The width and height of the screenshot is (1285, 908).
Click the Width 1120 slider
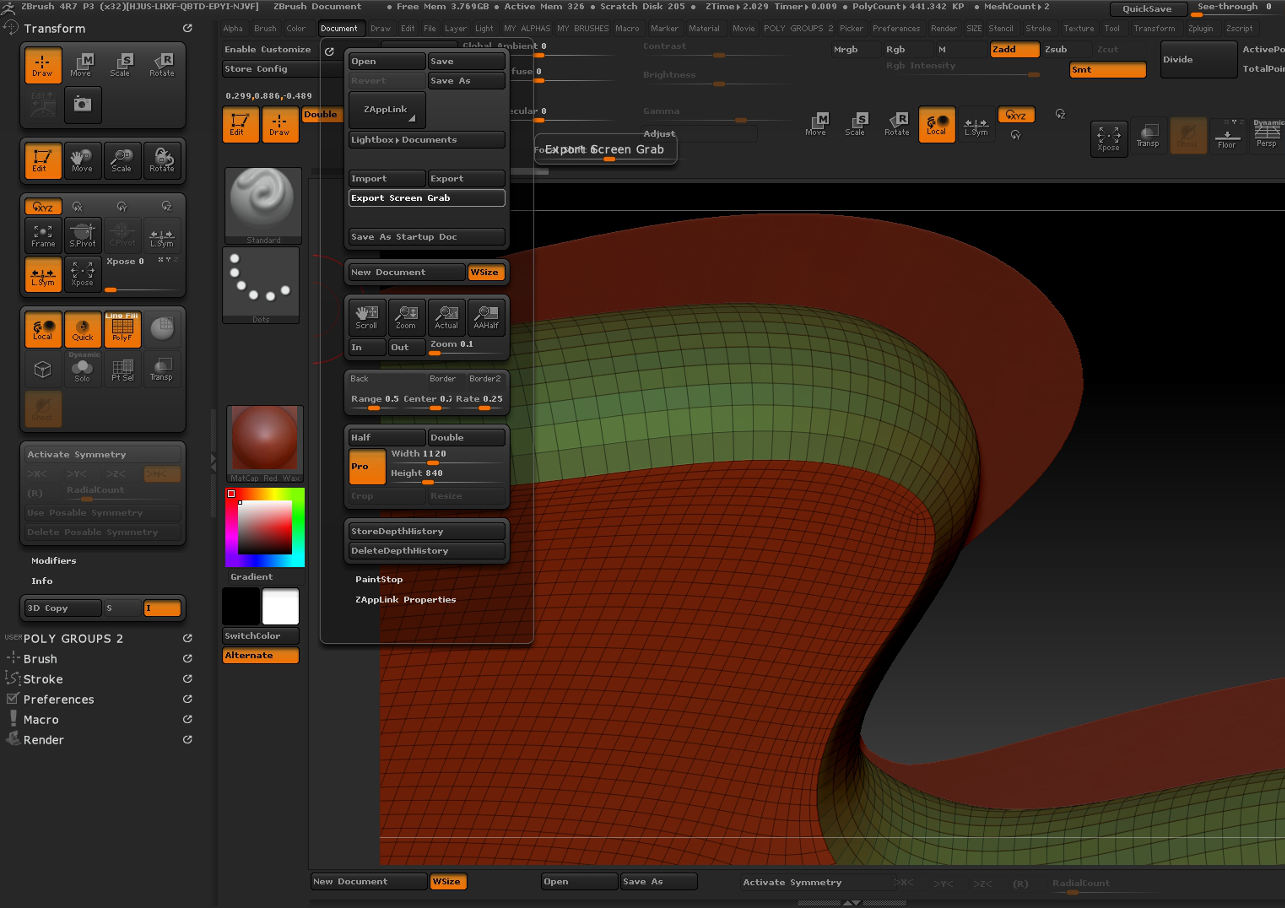point(447,456)
